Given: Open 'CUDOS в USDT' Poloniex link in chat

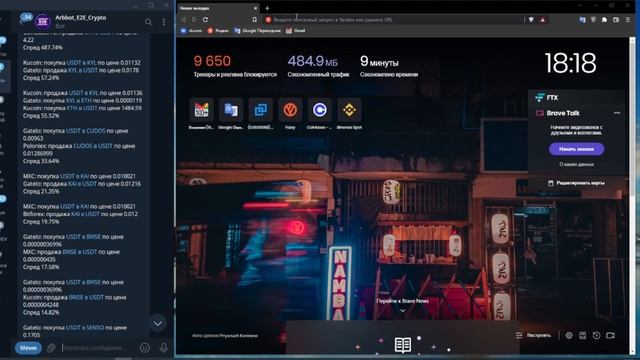Looking at the screenshot, I should click(93, 146).
